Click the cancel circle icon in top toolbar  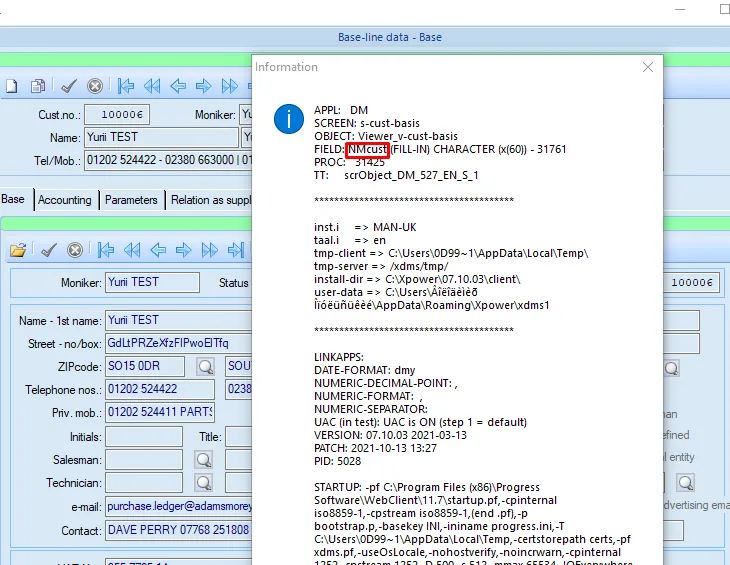tap(95, 86)
